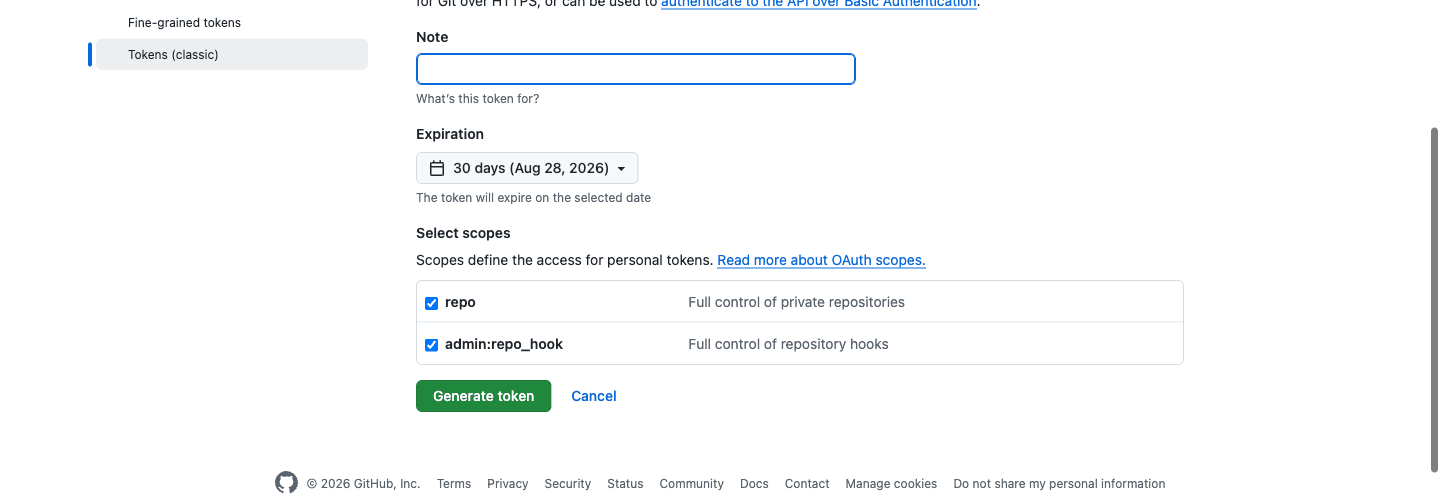Image resolution: width=1440 pixels, height=500 pixels.
Task: Select Tokens (classic) in sidebar
Action: (232, 54)
